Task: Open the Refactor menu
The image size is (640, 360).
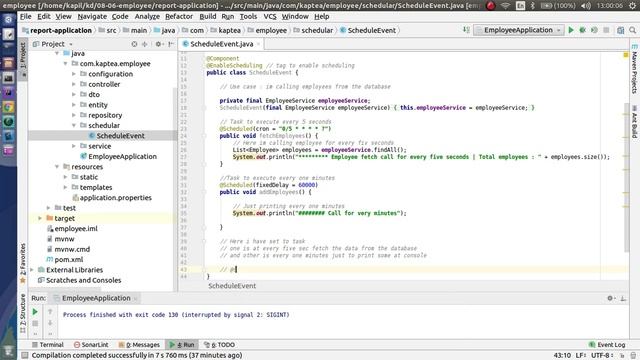Action: coord(179,17)
